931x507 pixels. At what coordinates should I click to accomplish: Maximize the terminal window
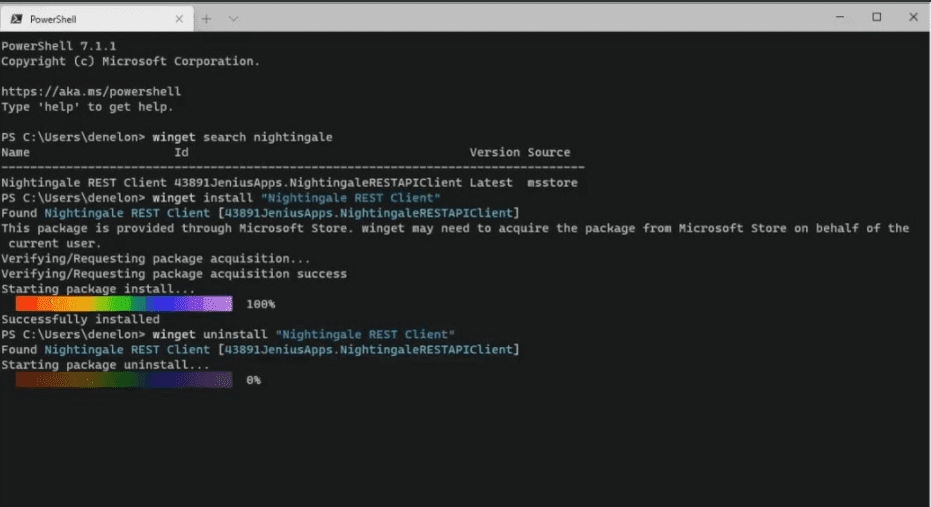click(x=877, y=17)
